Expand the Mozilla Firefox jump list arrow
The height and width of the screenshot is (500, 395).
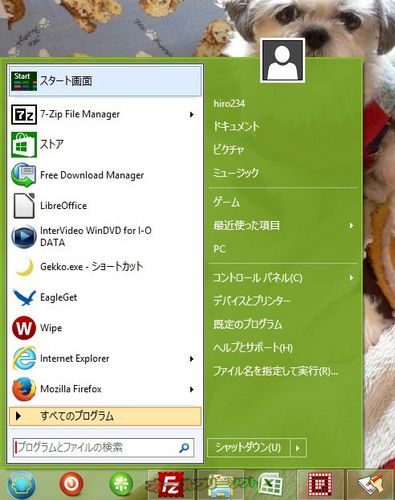192,389
